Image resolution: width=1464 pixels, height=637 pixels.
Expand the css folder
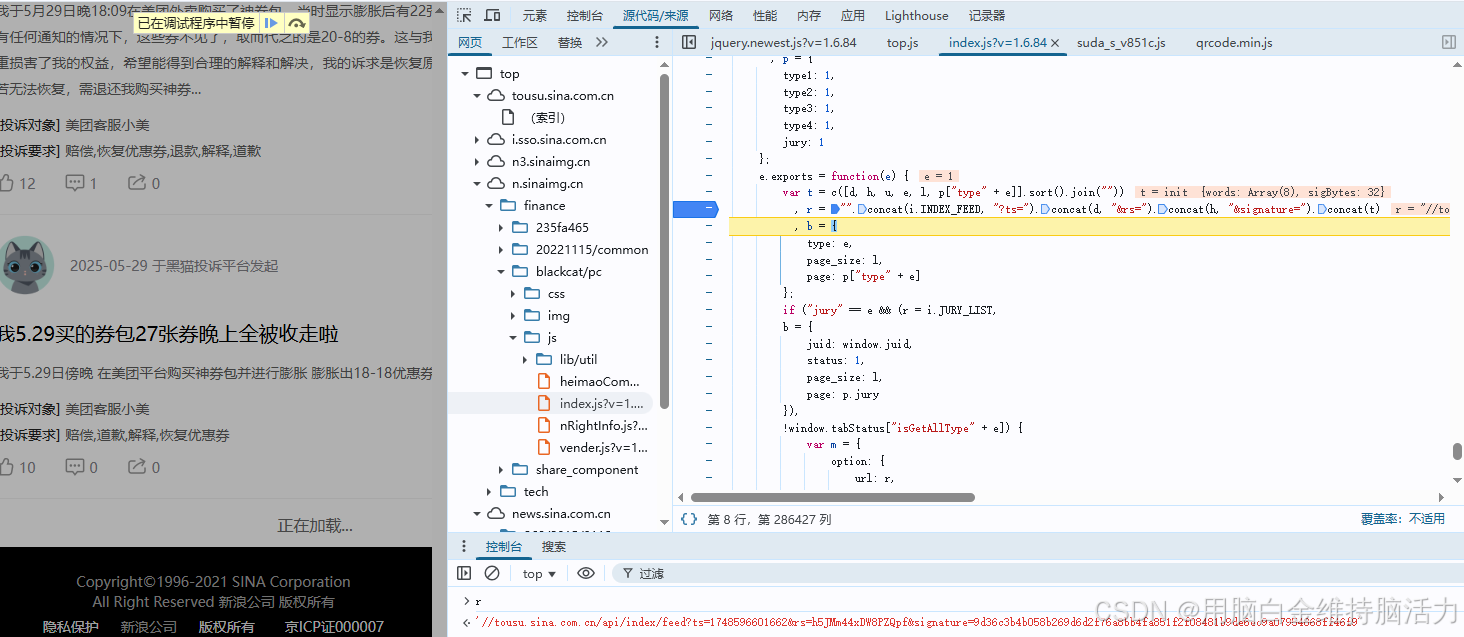(513, 294)
